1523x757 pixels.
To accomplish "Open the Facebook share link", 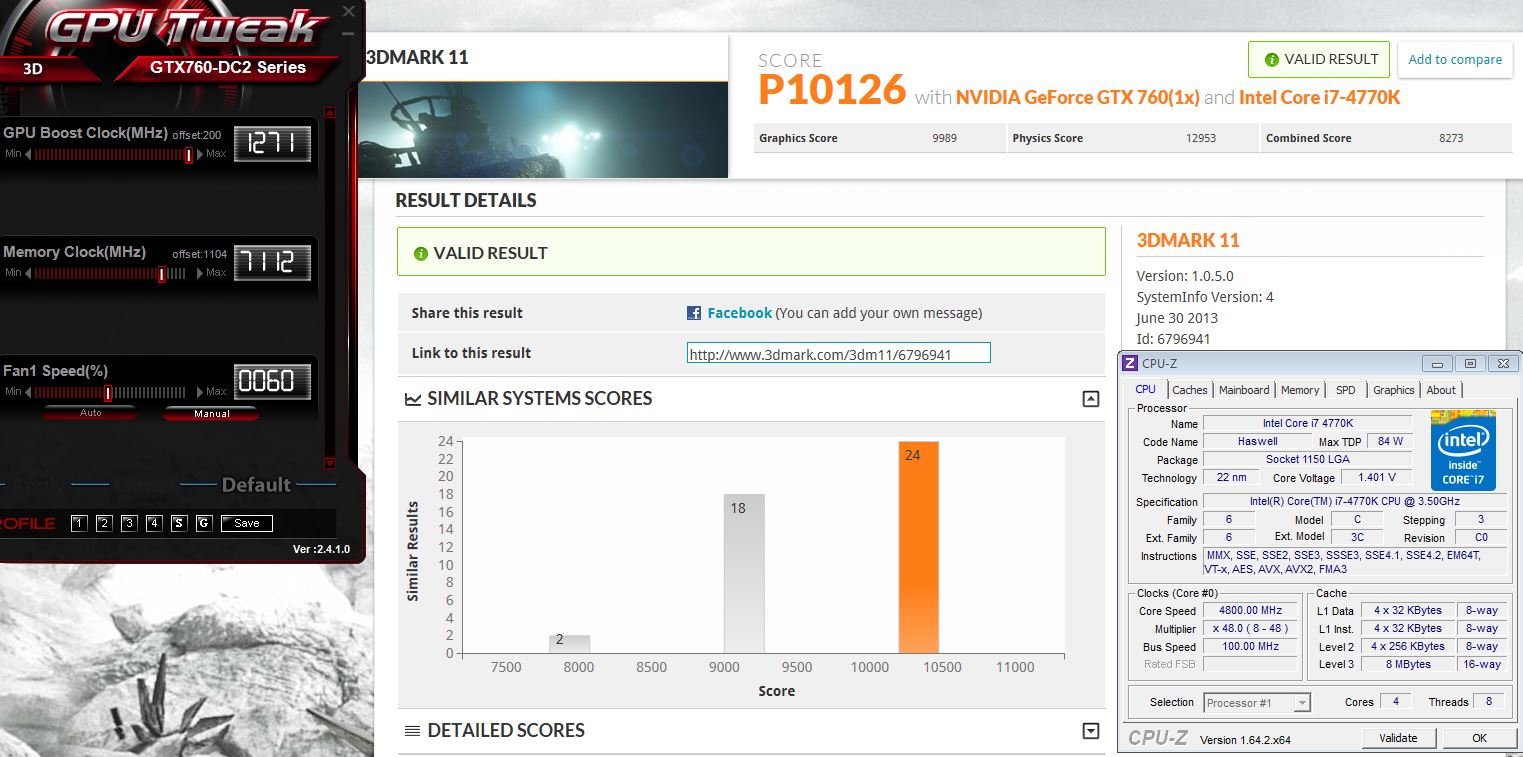I will pyautogui.click(x=739, y=313).
